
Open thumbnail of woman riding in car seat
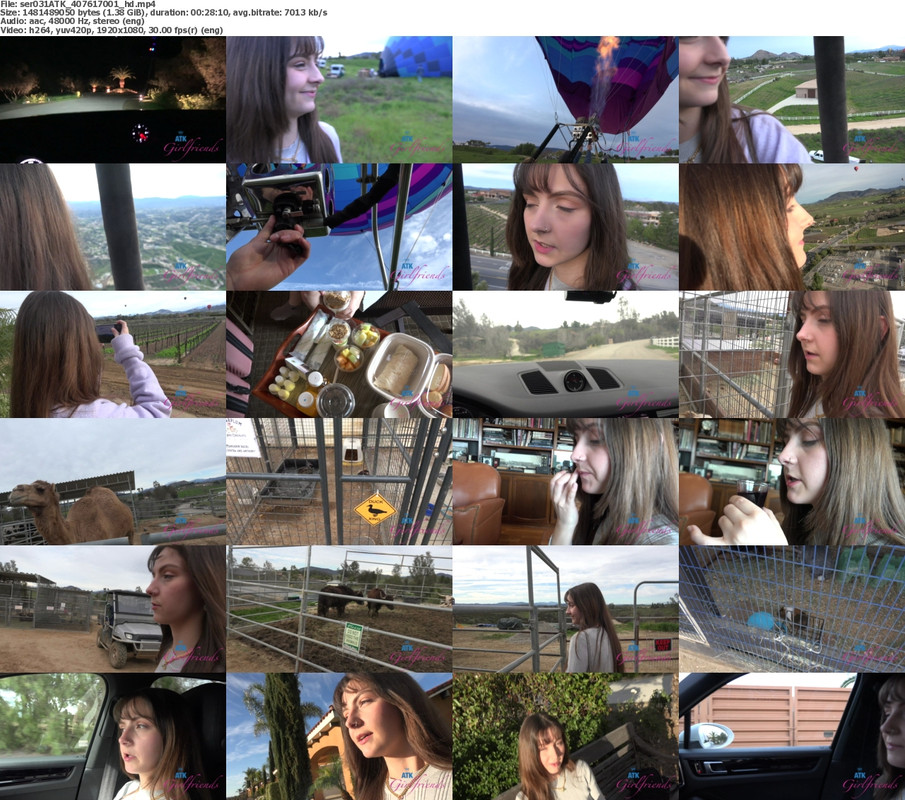click(x=113, y=737)
